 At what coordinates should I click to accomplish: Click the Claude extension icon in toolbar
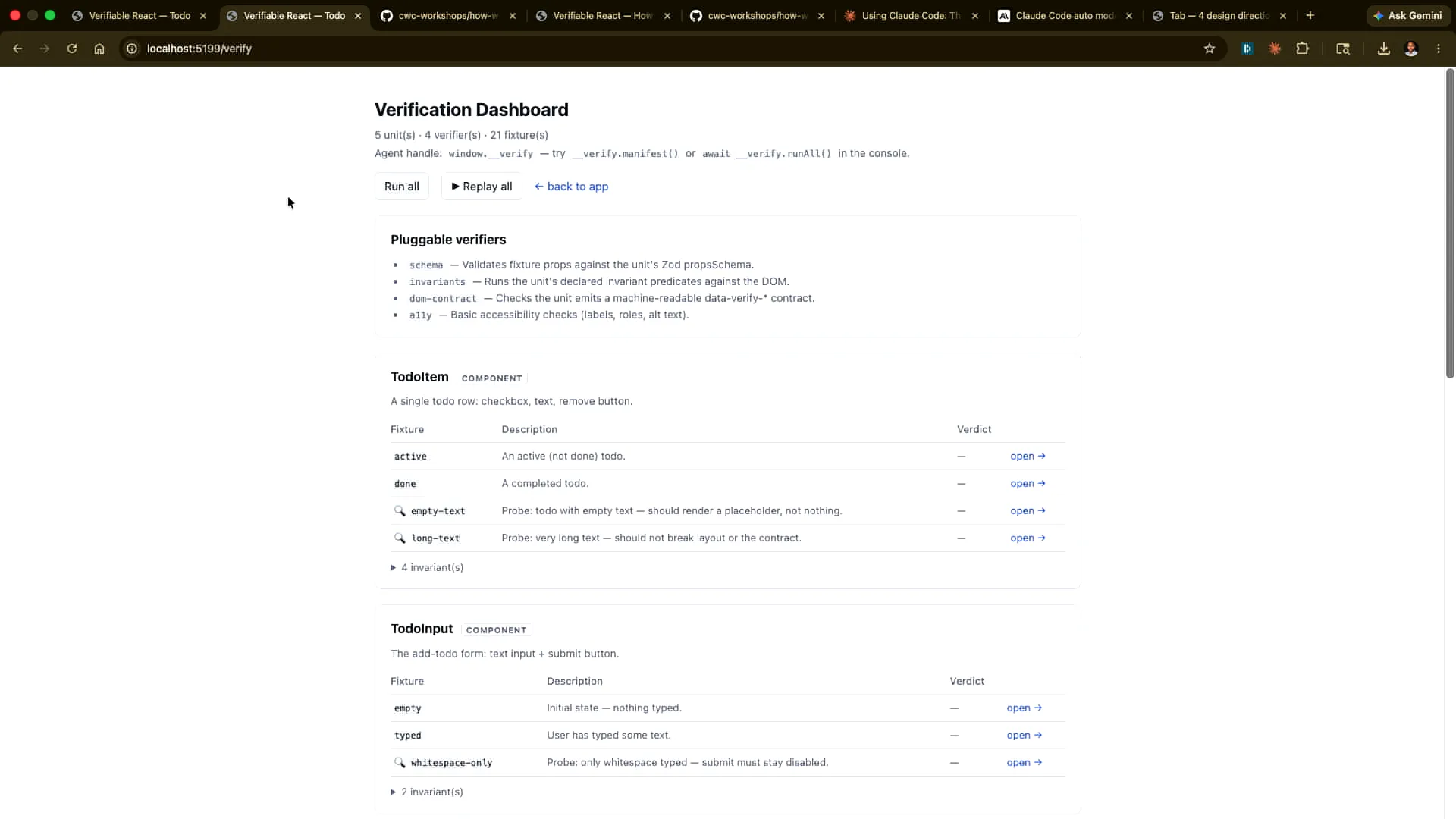[1275, 49]
